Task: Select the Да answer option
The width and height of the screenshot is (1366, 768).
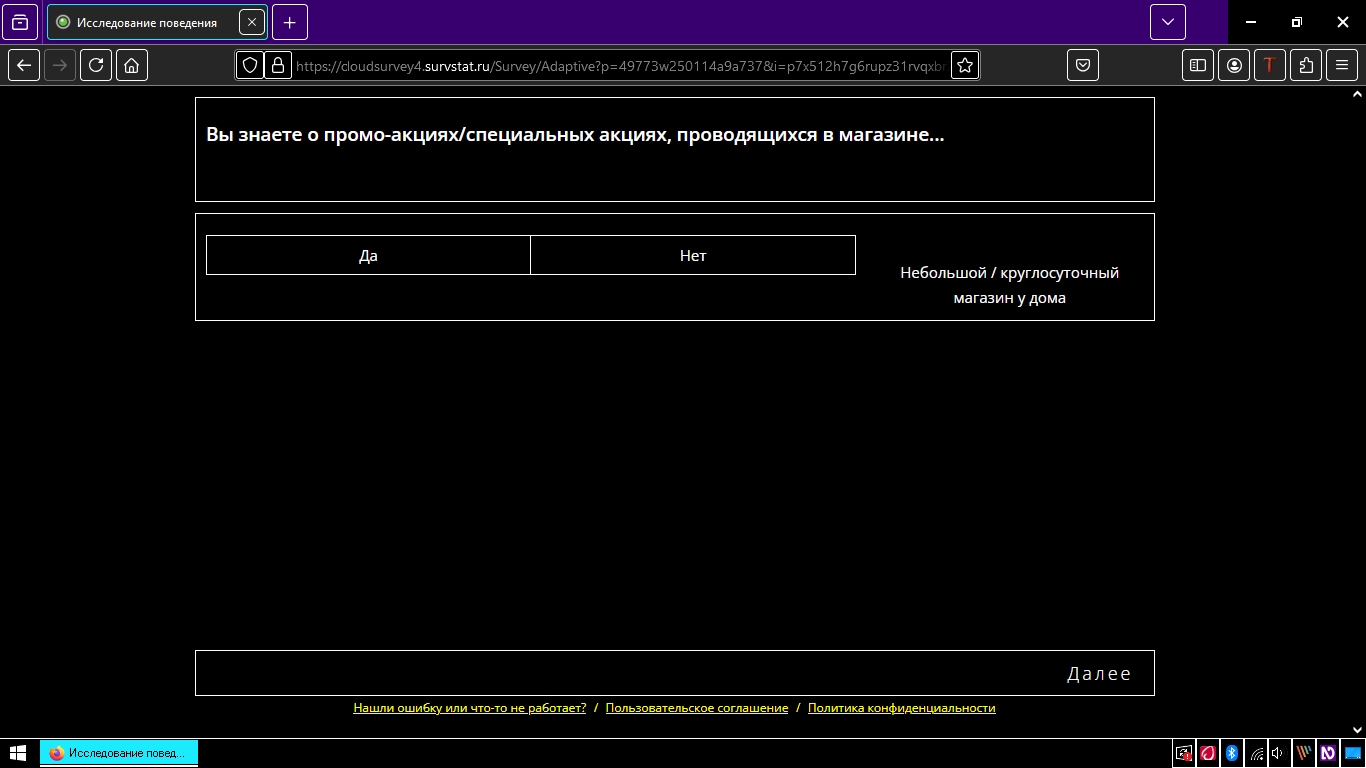Action: 368,255
